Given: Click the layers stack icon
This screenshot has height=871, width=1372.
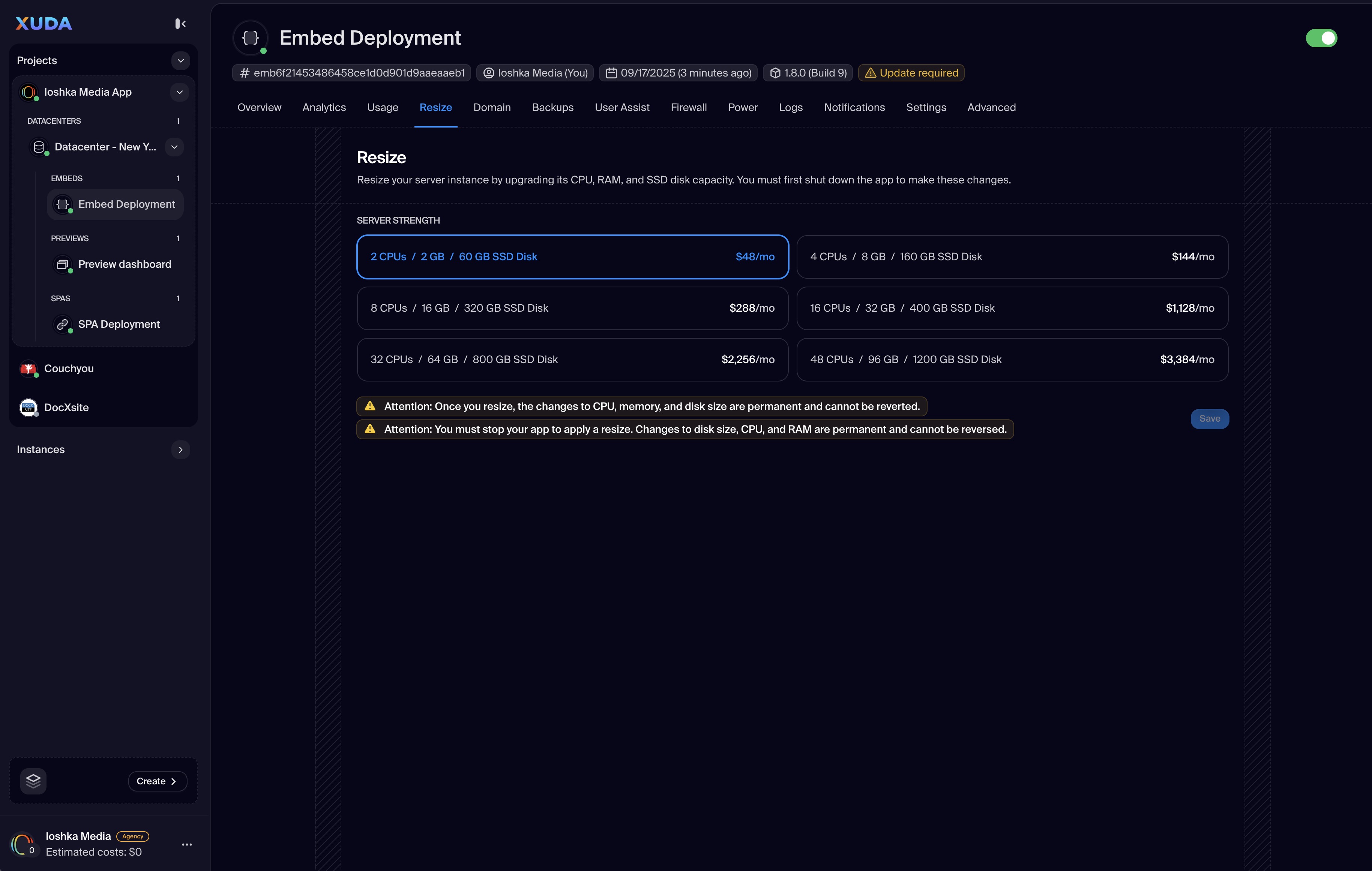Looking at the screenshot, I should [x=33, y=781].
